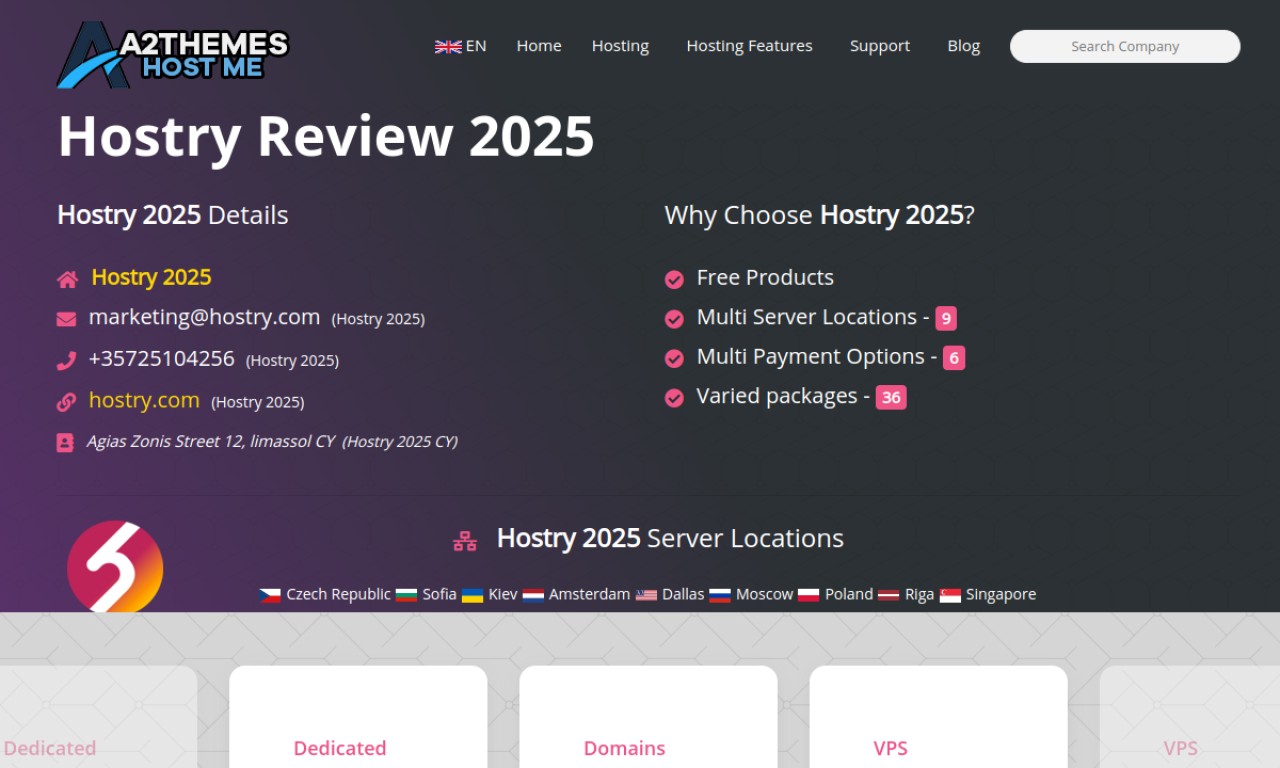The height and width of the screenshot is (768, 1280).
Task: Go to the Home menu item
Action: point(539,46)
